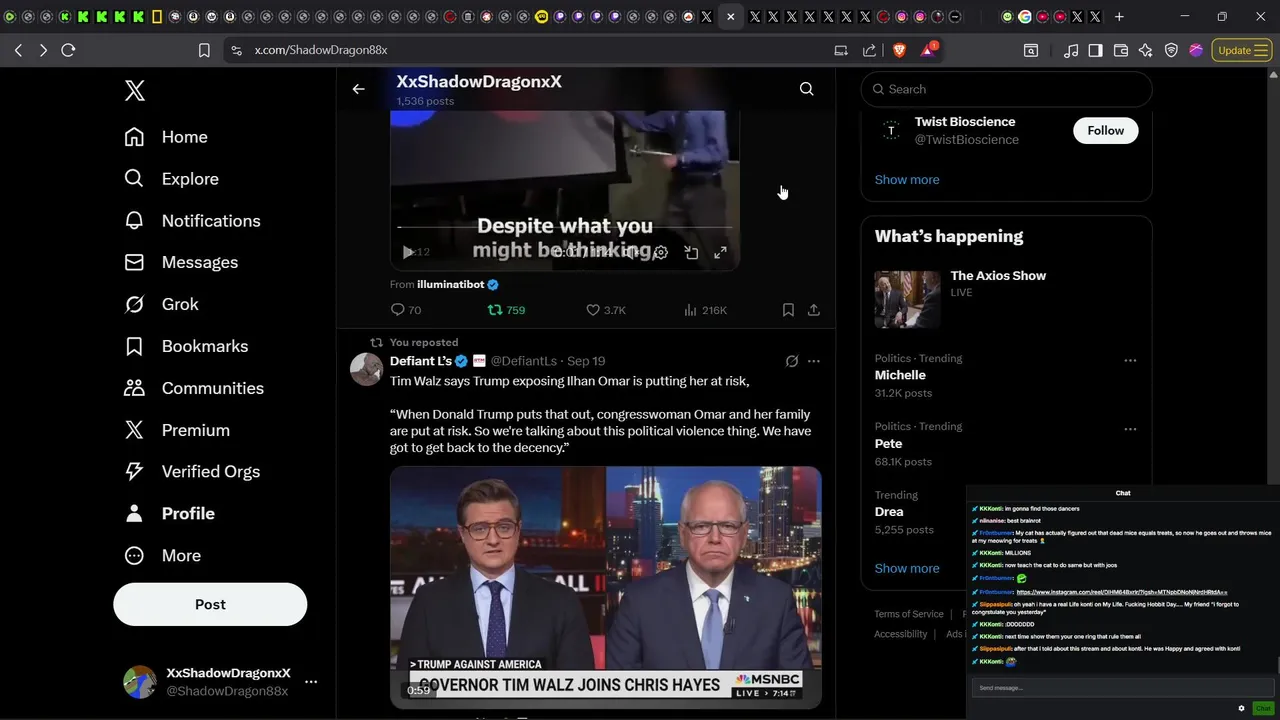
Task: Click video picture-in-picture icon
Action: (691, 253)
